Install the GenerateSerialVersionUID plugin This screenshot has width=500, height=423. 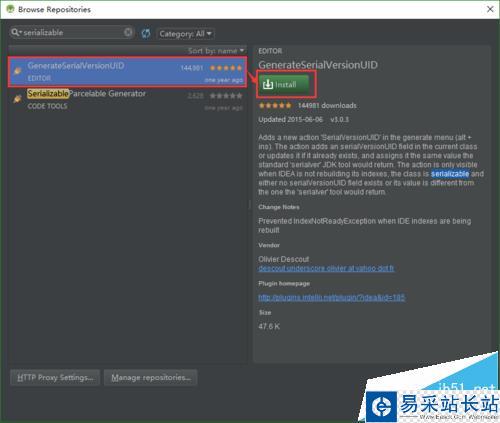point(284,84)
